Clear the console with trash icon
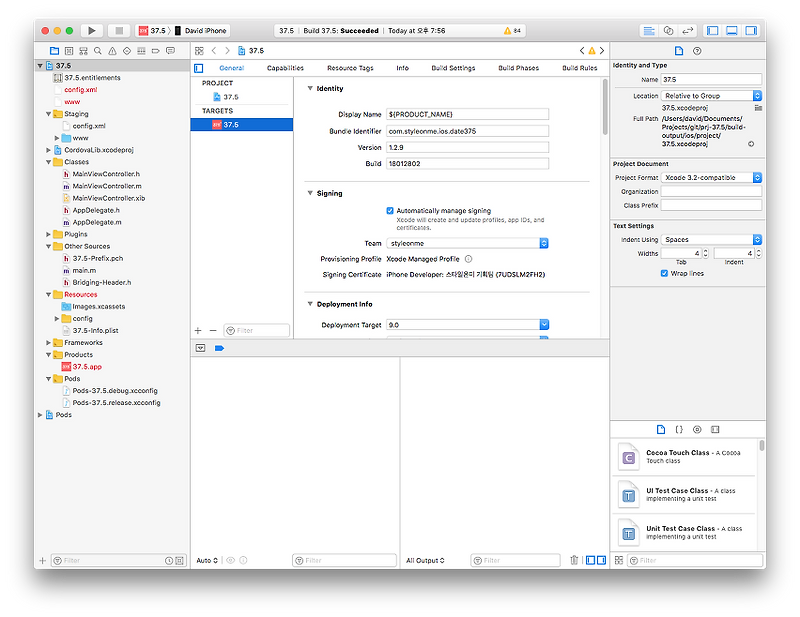 (574, 560)
